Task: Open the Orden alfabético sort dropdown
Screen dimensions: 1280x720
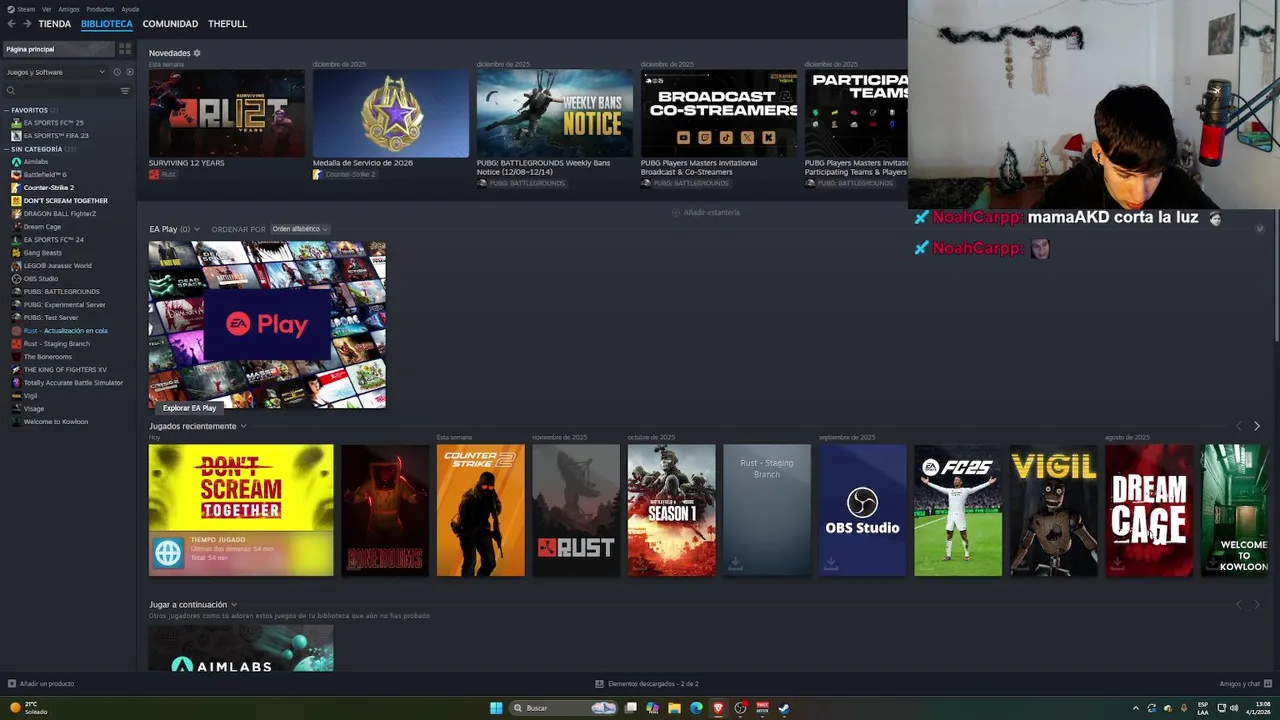Action: click(300, 229)
